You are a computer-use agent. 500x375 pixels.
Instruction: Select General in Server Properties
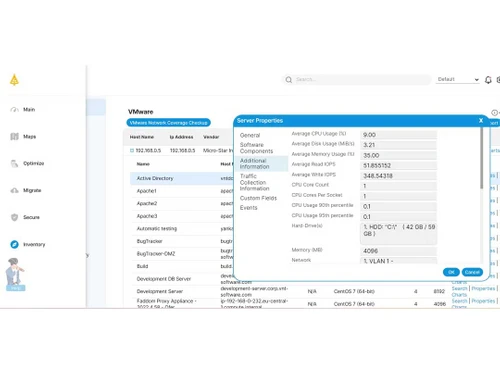(x=250, y=135)
